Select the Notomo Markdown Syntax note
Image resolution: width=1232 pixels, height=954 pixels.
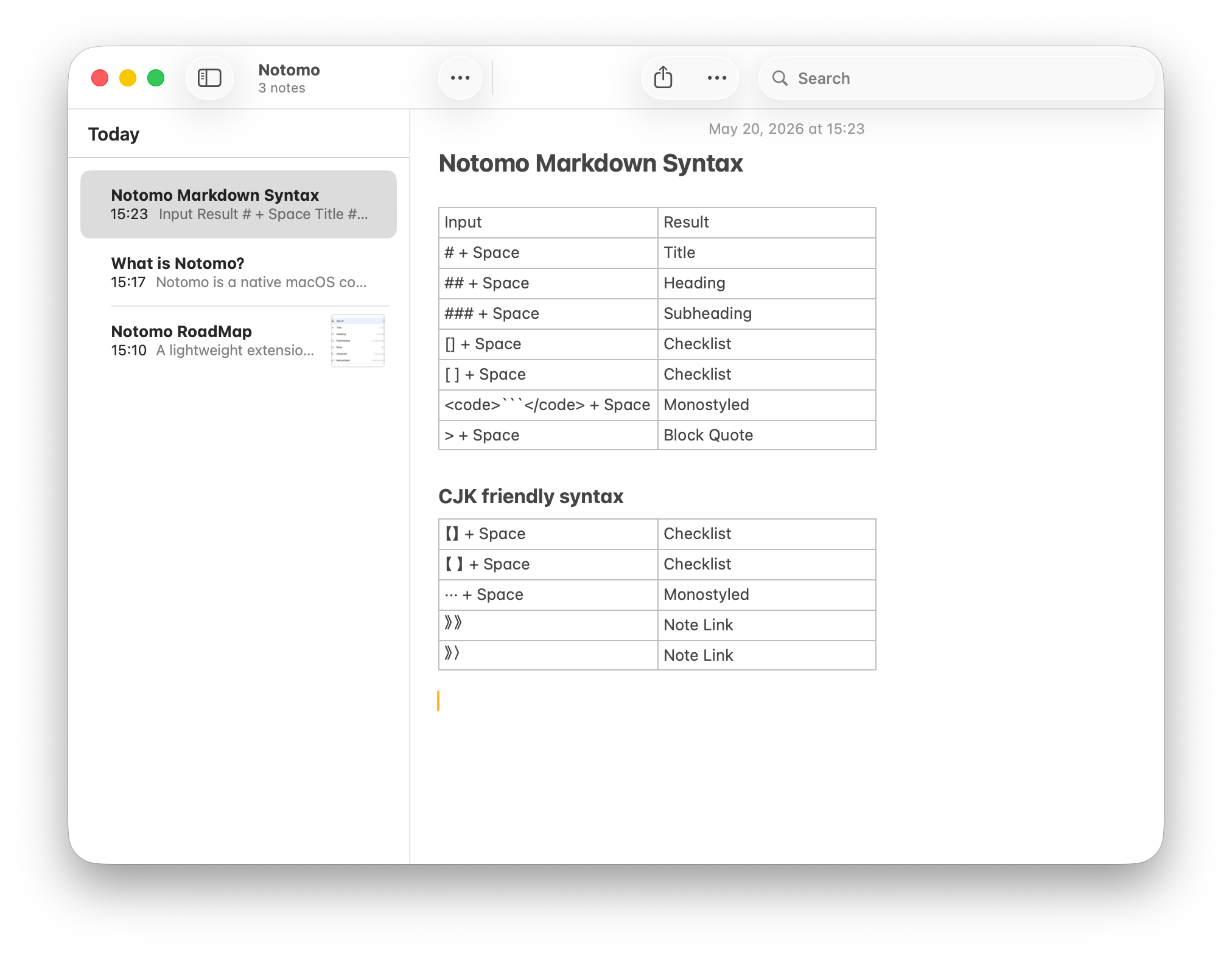(239, 204)
